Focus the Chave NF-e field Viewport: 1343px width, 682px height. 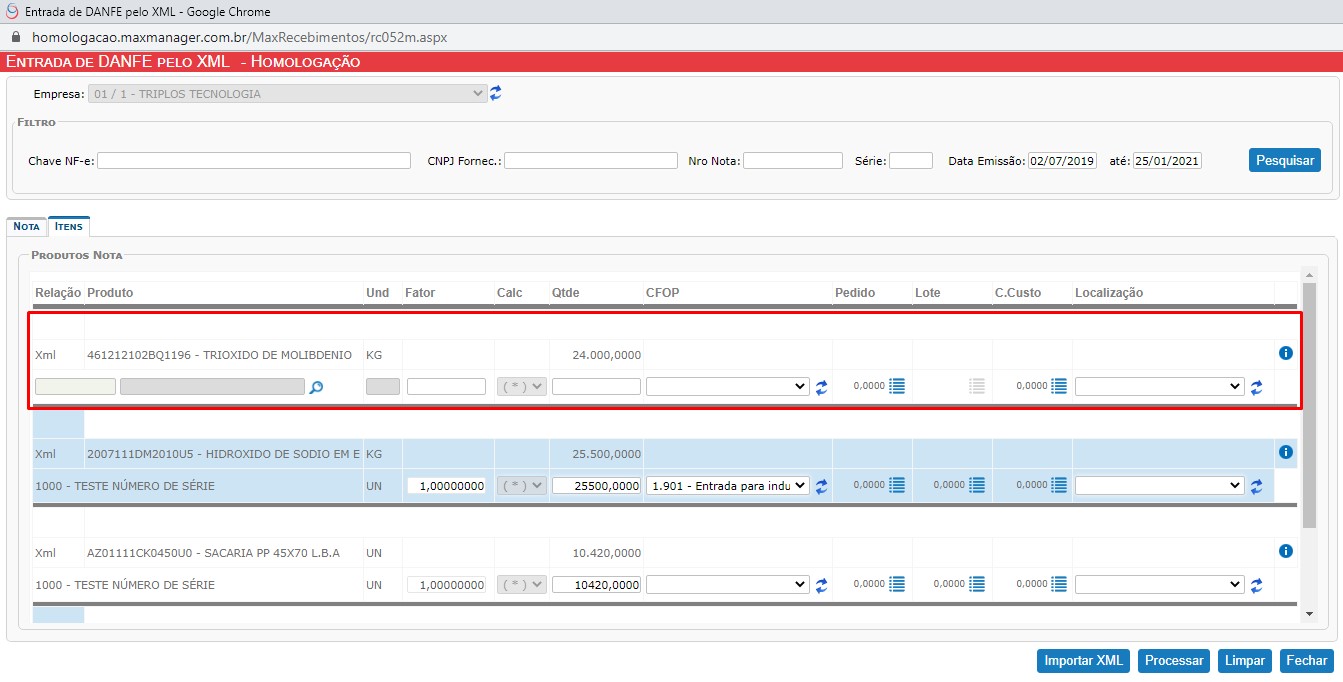point(254,161)
